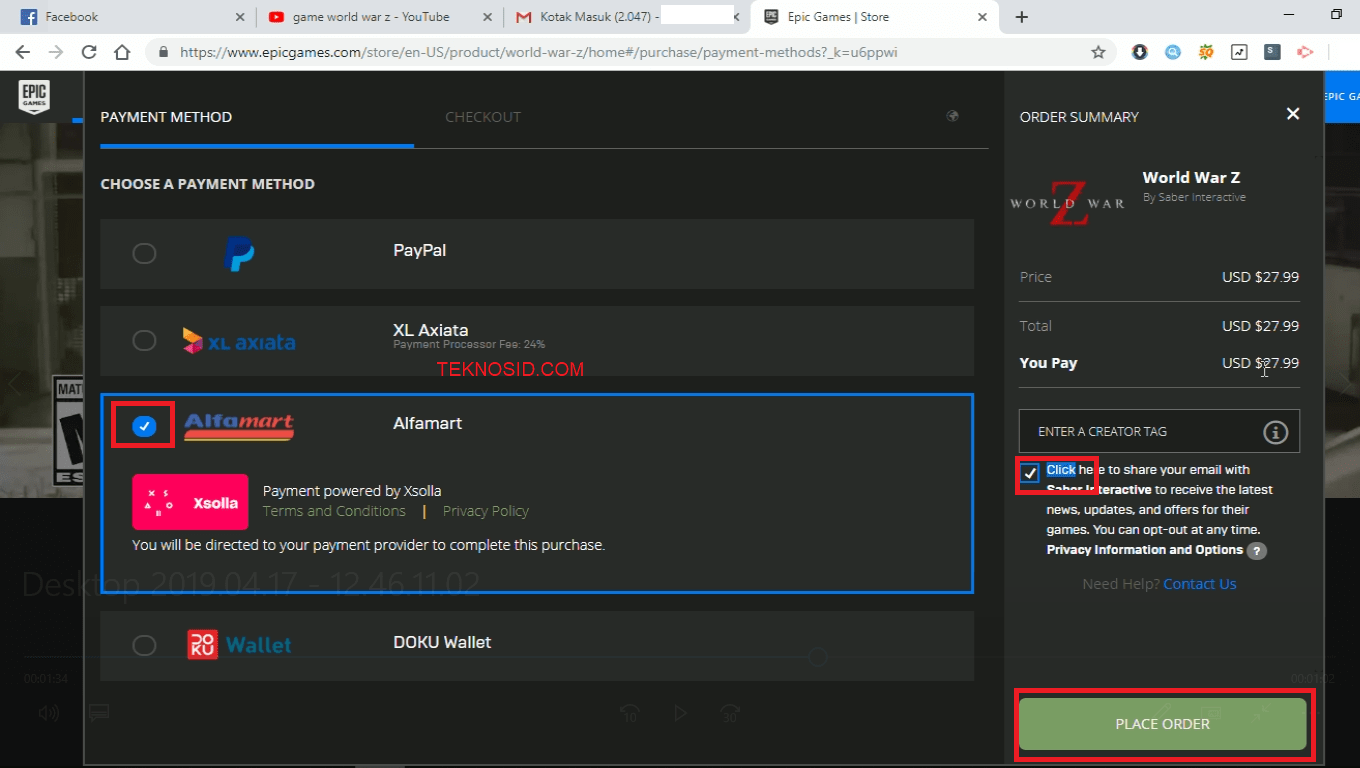Click the 'You Pay' label
This screenshot has height=768, width=1360.
coord(1048,363)
